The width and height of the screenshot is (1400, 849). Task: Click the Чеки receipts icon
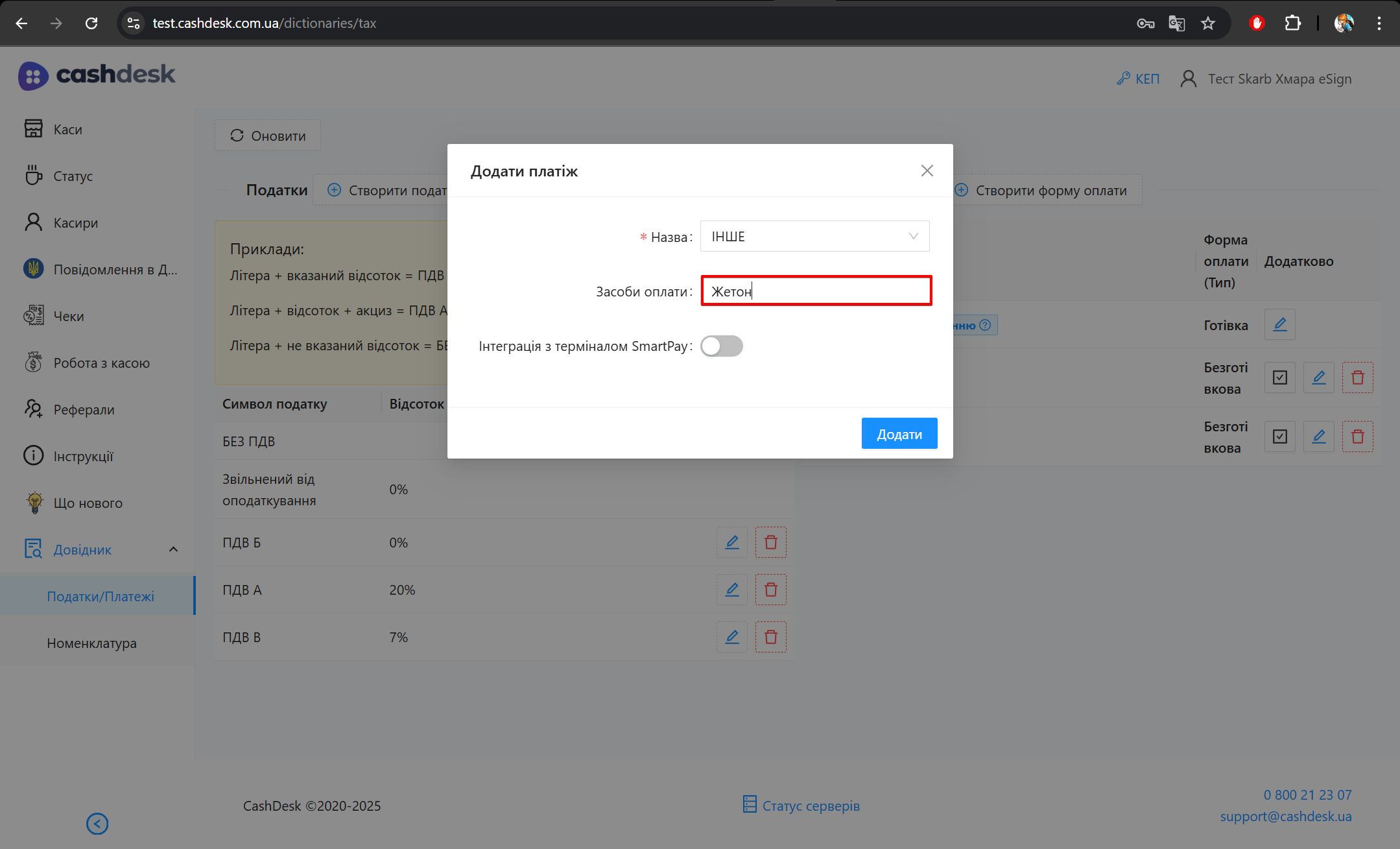[33, 316]
